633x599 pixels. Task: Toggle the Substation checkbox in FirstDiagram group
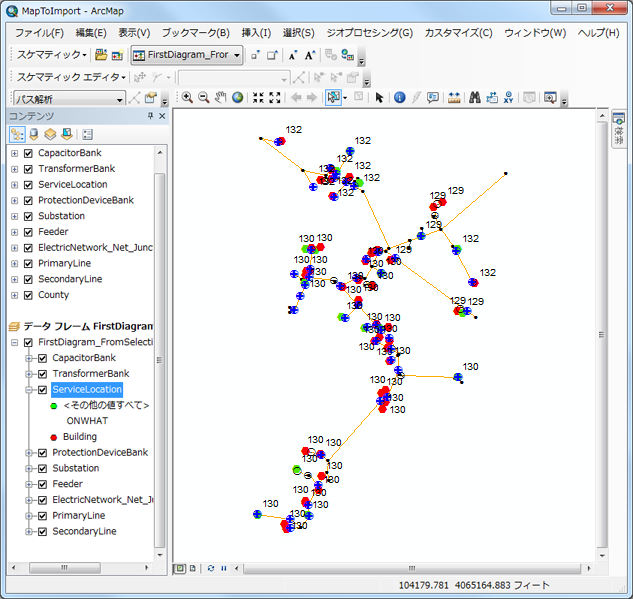pyautogui.click(x=42, y=468)
